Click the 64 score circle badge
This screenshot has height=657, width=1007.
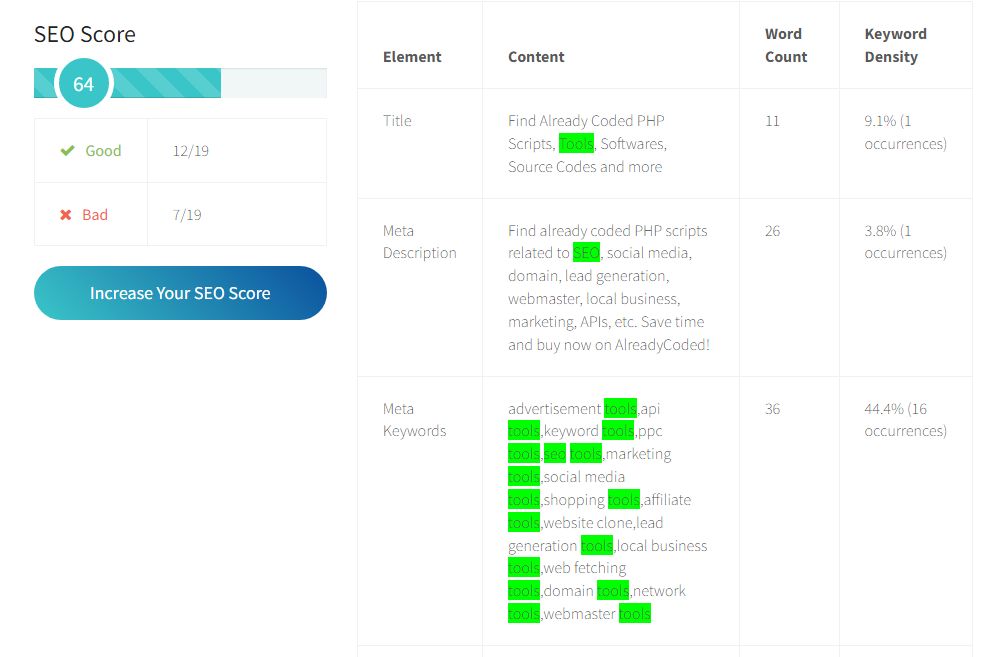[83, 83]
